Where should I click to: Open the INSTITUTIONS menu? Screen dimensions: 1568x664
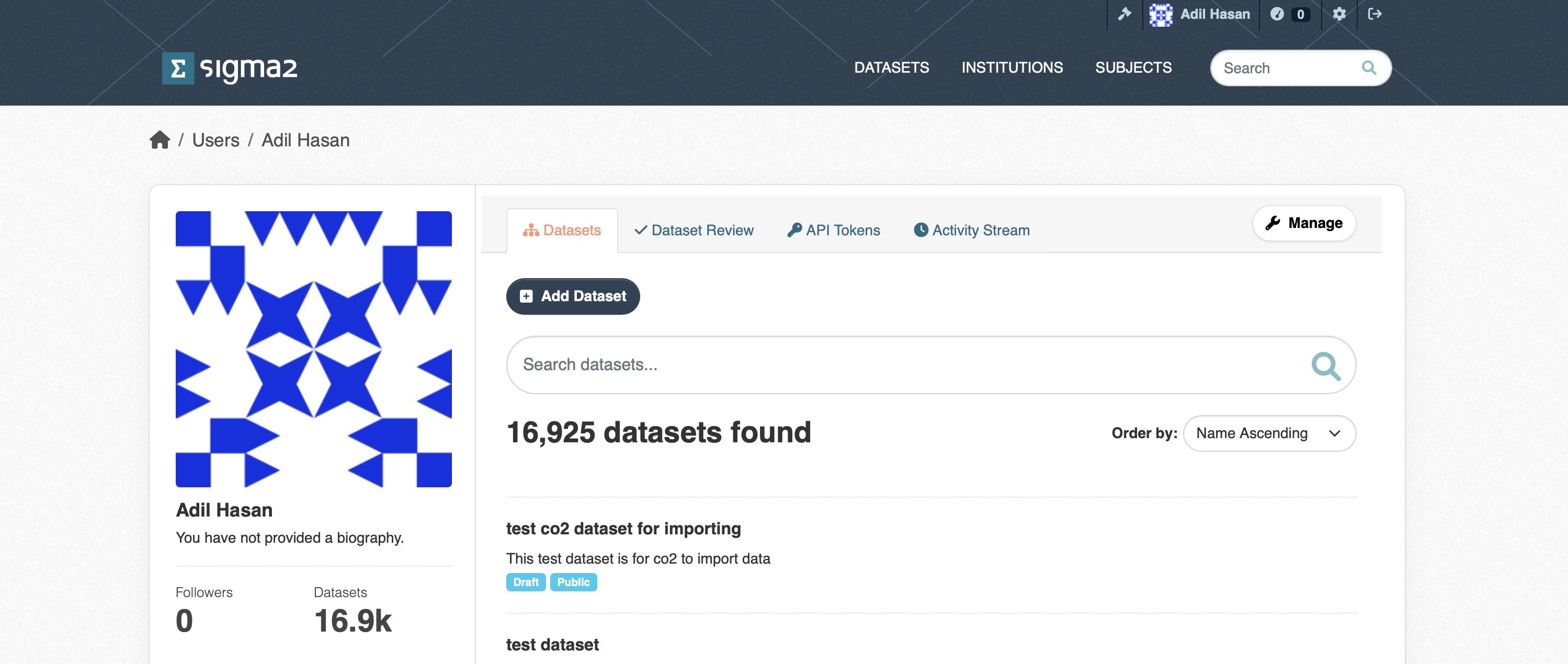[x=1012, y=67]
